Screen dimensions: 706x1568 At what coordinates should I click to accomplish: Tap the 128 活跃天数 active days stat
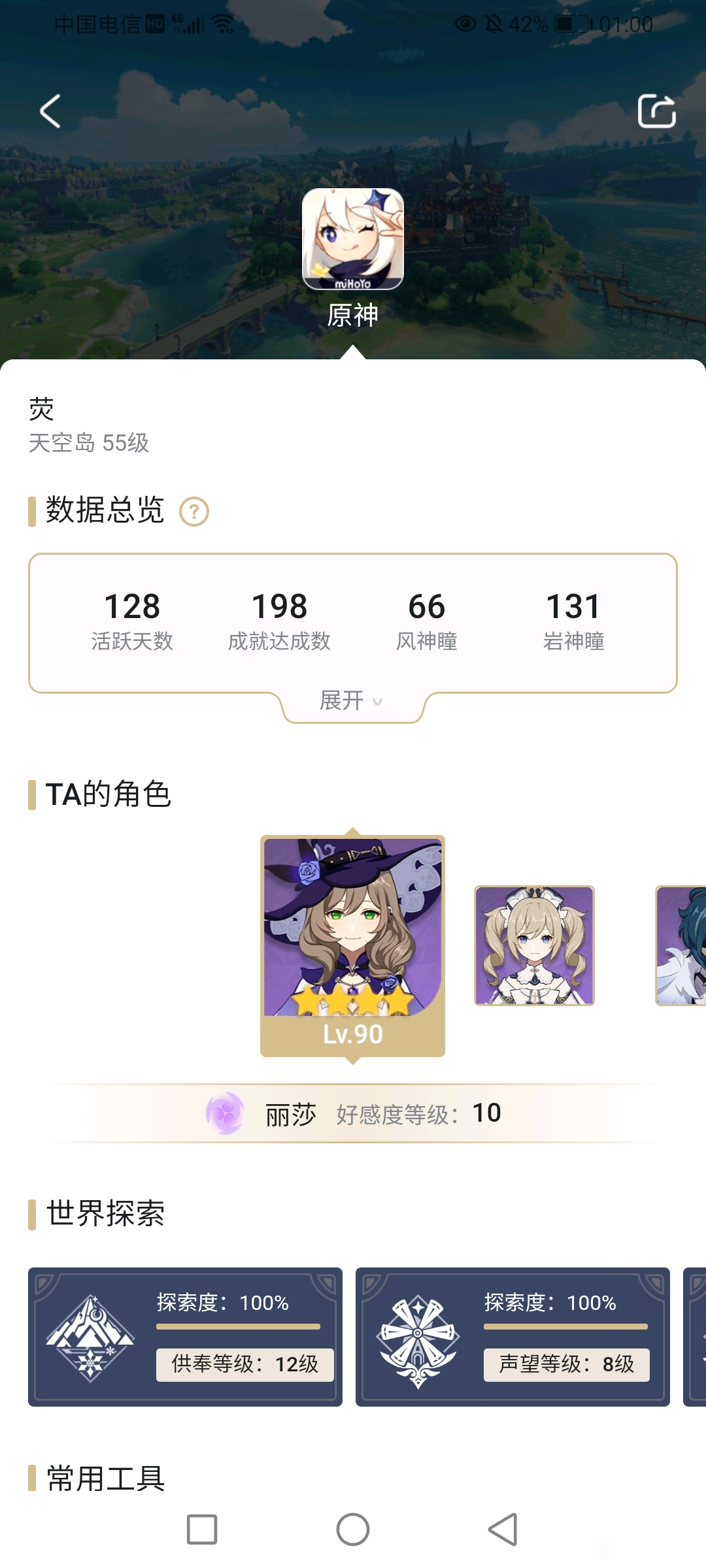132,621
